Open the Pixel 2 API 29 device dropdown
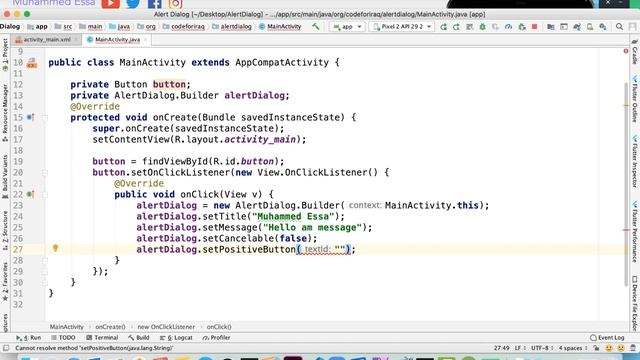Viewport: 640px width, 360px height. (402, 27)
